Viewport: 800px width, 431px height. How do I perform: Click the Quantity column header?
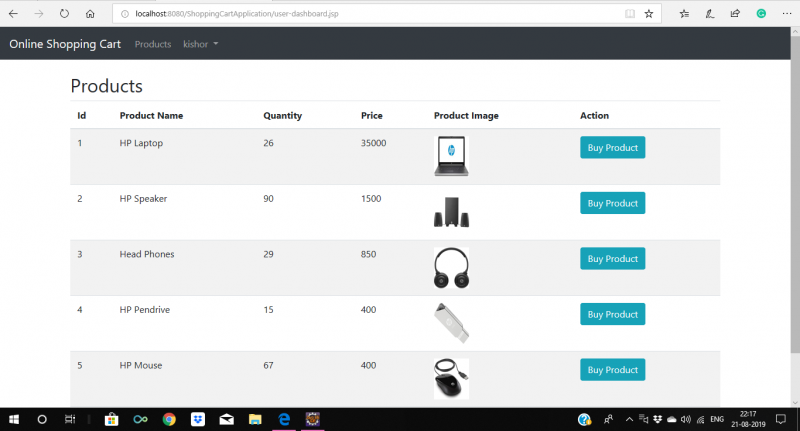click(x=283, y=116)
